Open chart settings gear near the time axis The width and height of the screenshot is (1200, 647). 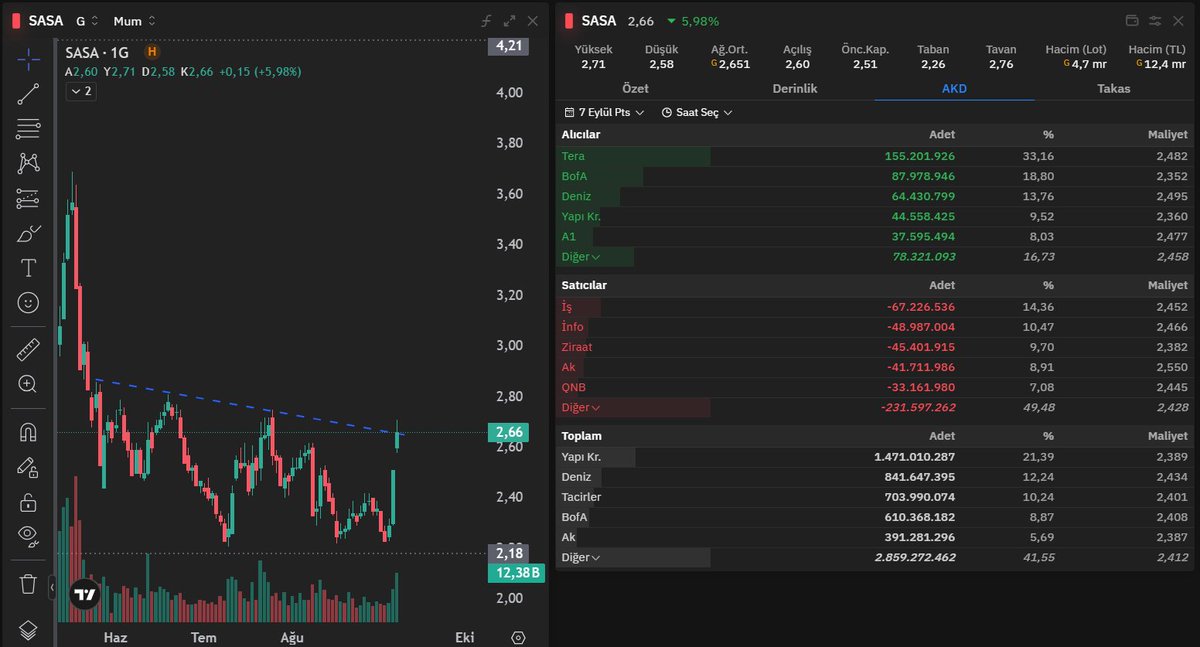(518, 637)
